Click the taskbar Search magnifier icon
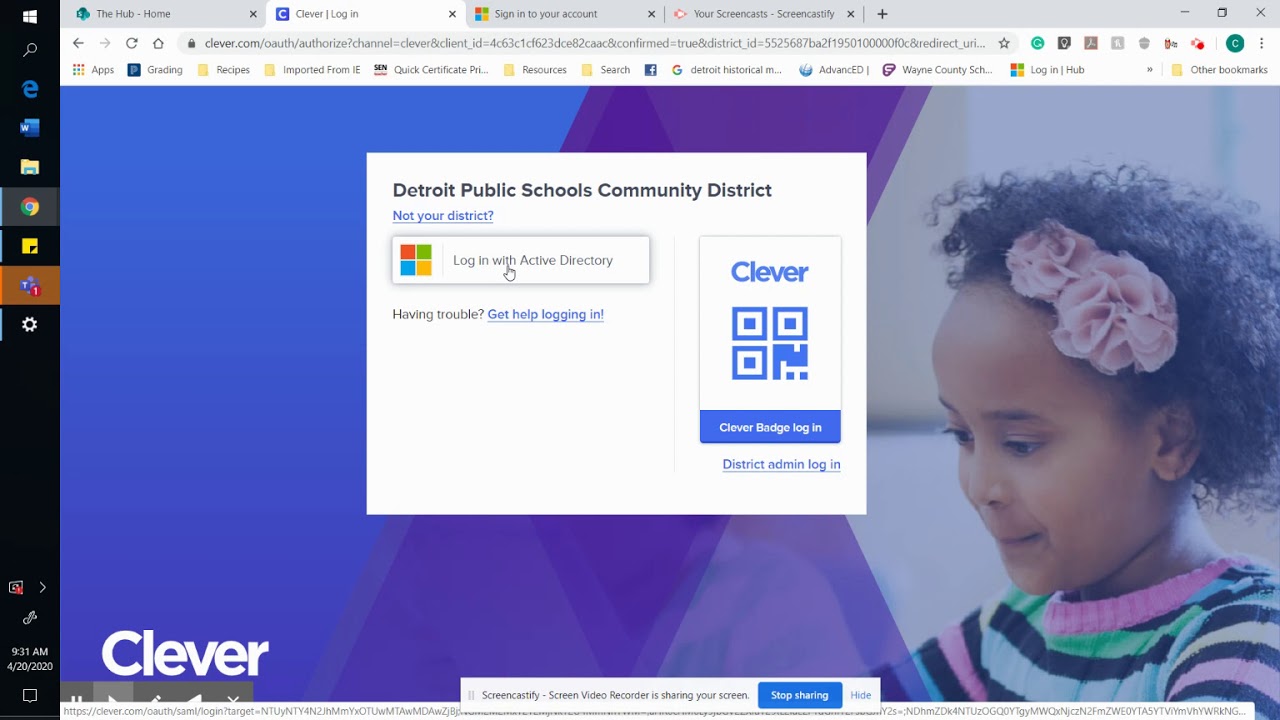 (x=30, y=49)
